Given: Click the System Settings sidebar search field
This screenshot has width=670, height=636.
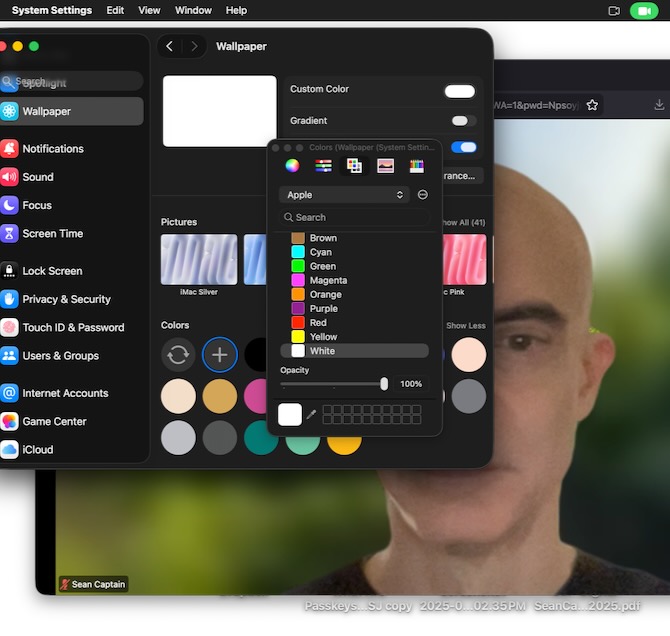Looking at the screenshot, I should pos(72,81).
